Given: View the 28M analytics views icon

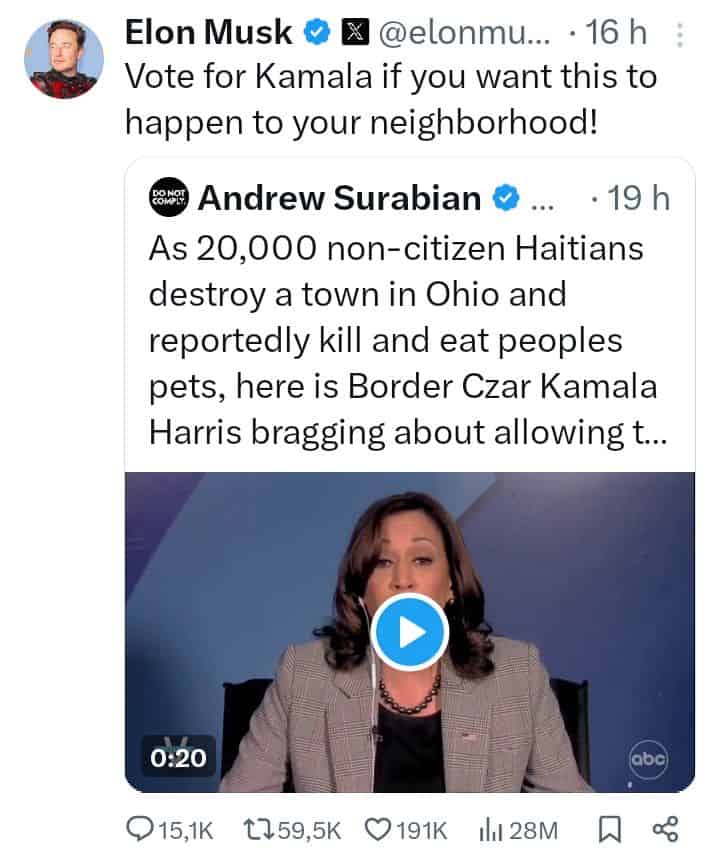Looking at the screenshot, I should coord(488,830).
